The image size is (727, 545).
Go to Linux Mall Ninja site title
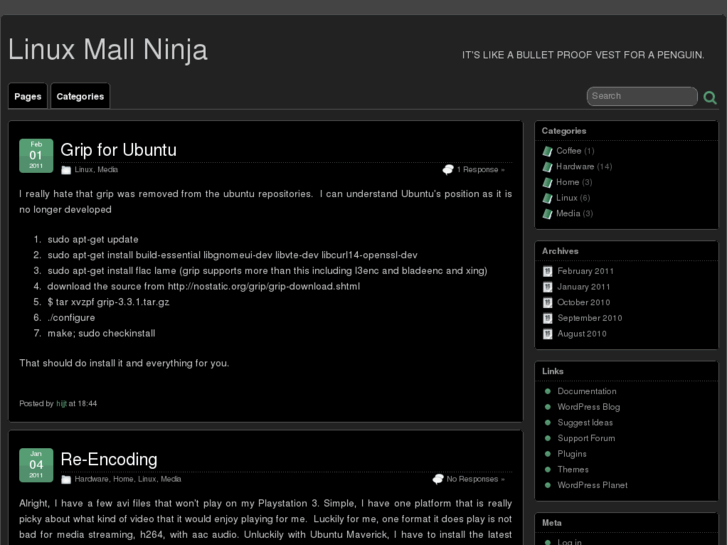tap(108, 50)
